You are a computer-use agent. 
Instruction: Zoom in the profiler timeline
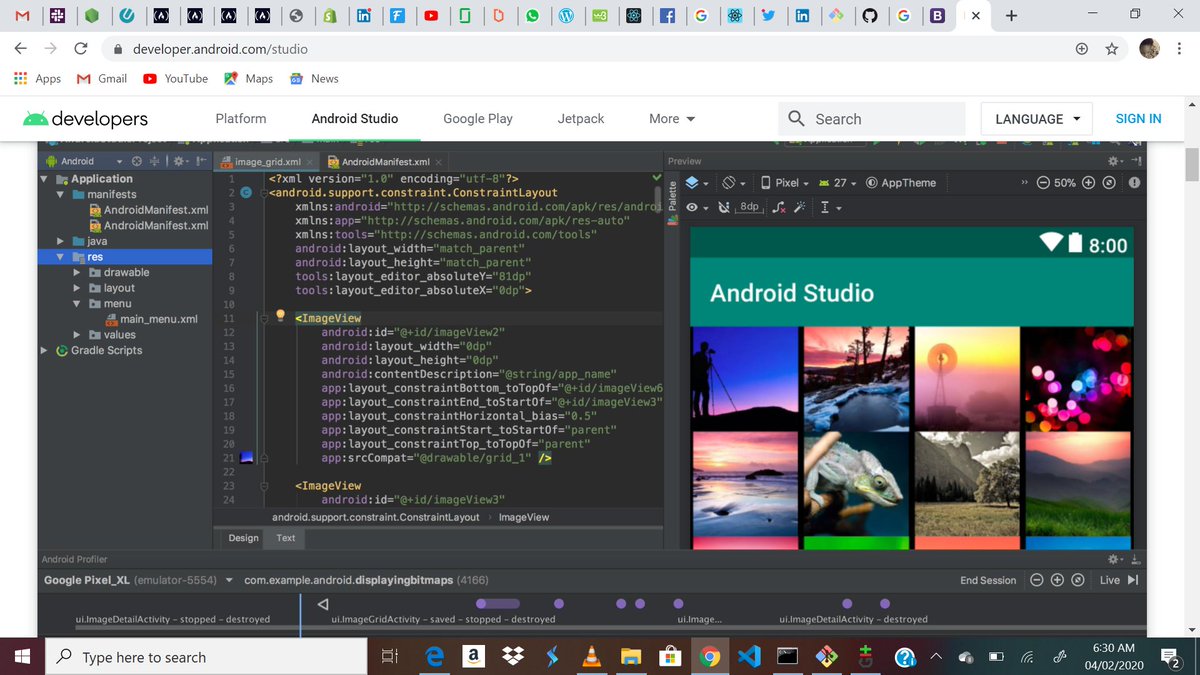pyautogui.click(x=1057, y=580)
